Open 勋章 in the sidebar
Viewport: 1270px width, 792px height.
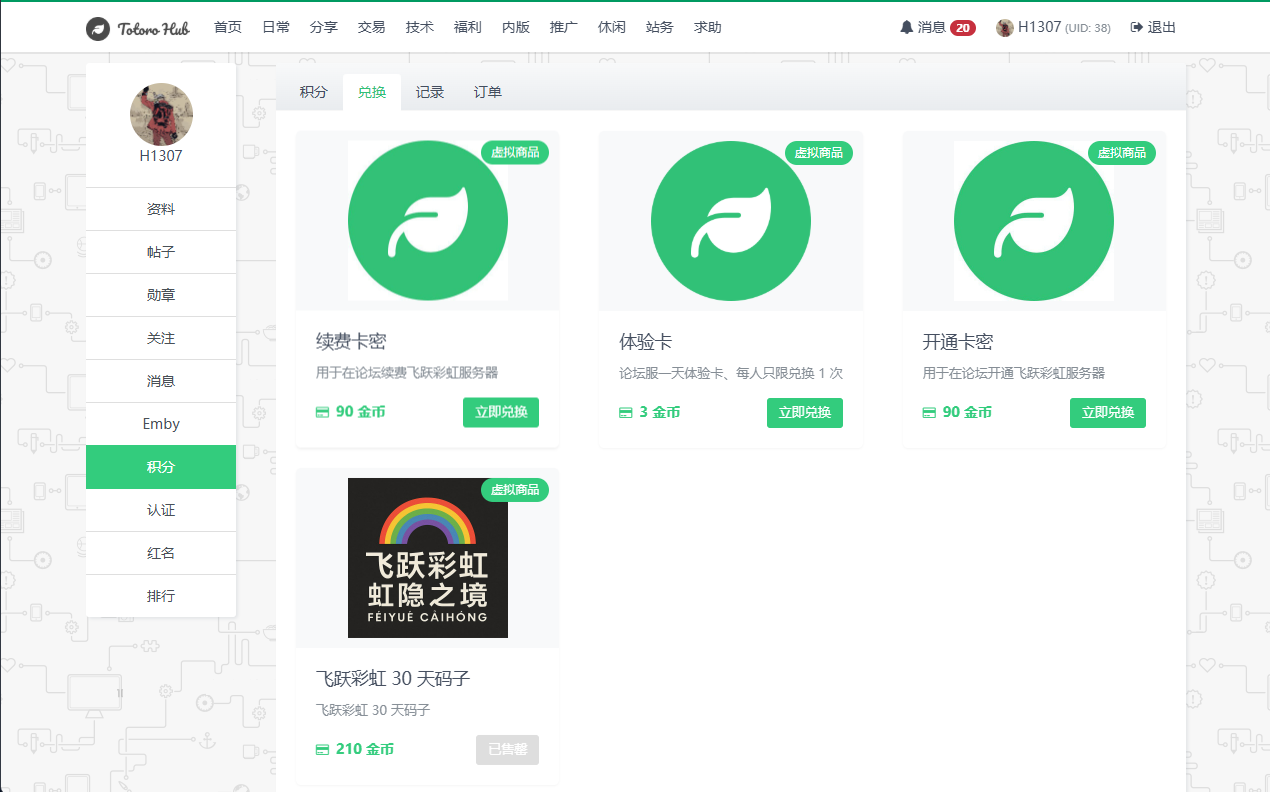[161, 295]
